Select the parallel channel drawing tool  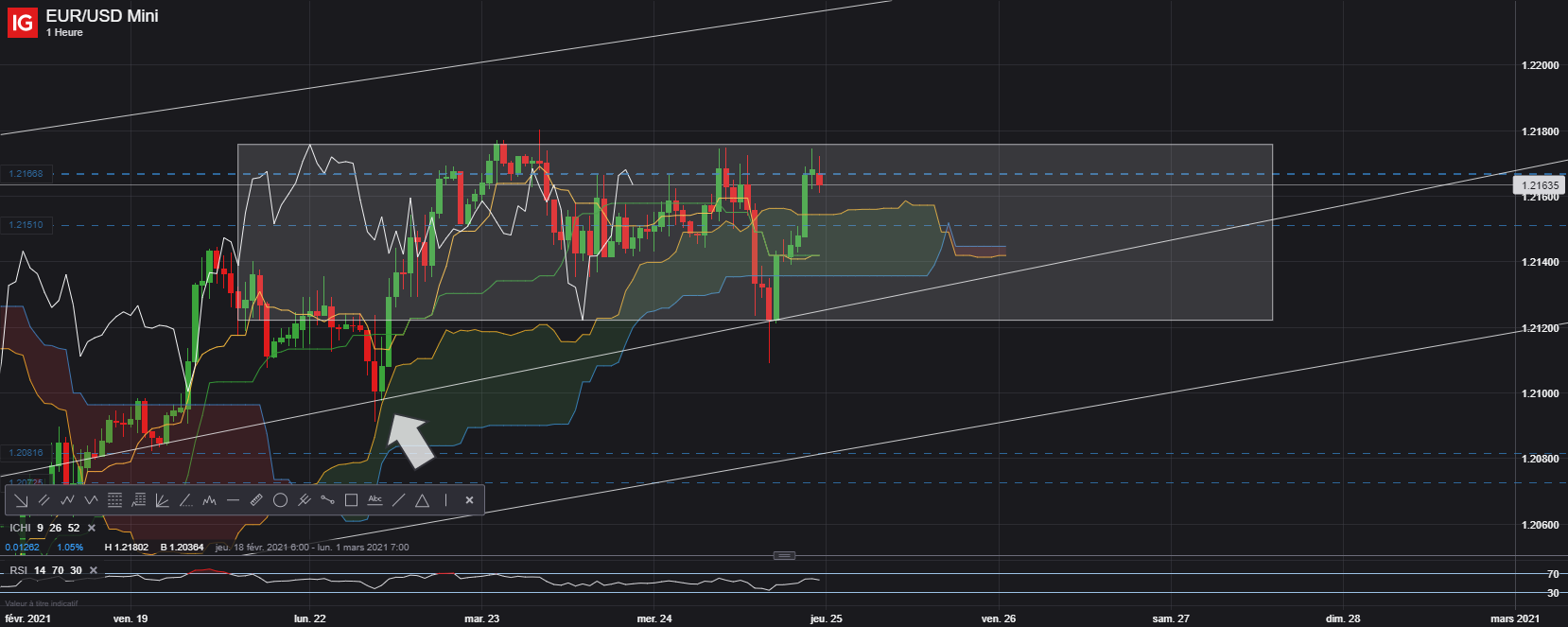pos(44,500)
